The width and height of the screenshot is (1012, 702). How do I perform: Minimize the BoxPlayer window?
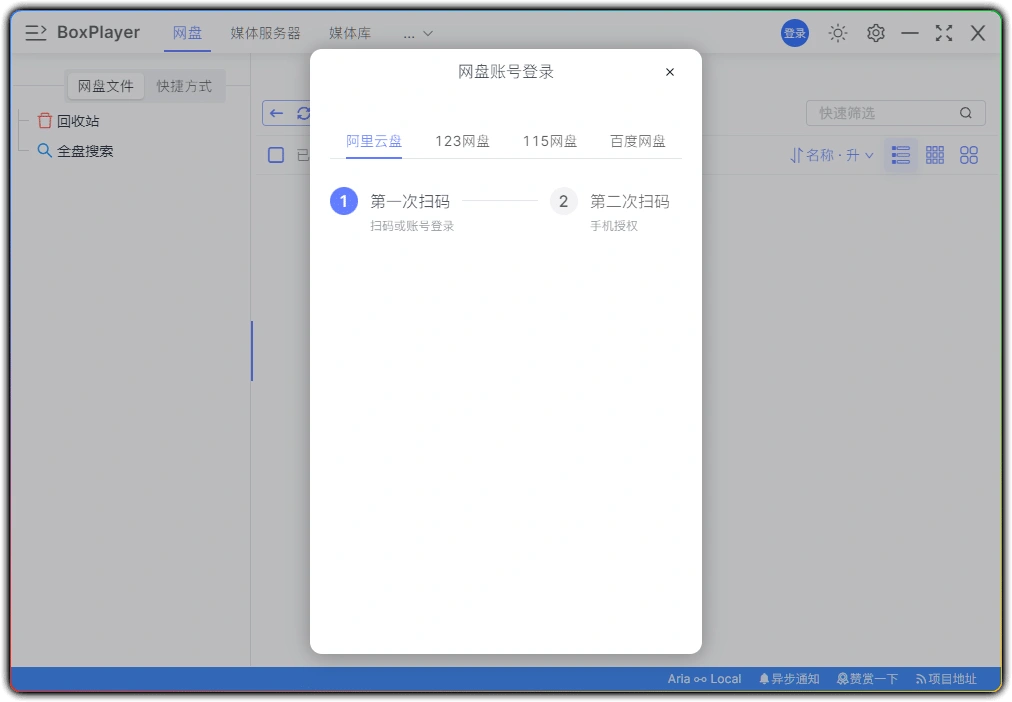tap(910, 33)
